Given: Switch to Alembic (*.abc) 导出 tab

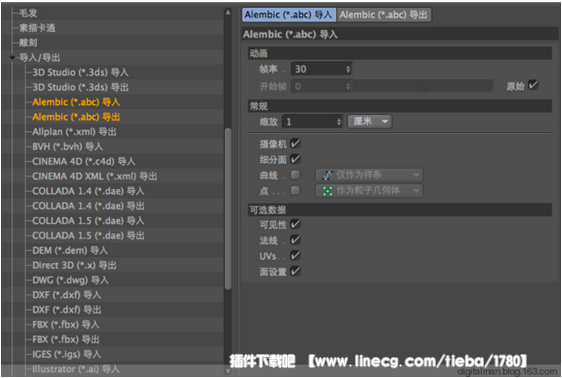Looking at the screenshot, I should pyautogui.click(x=384, y=15).
